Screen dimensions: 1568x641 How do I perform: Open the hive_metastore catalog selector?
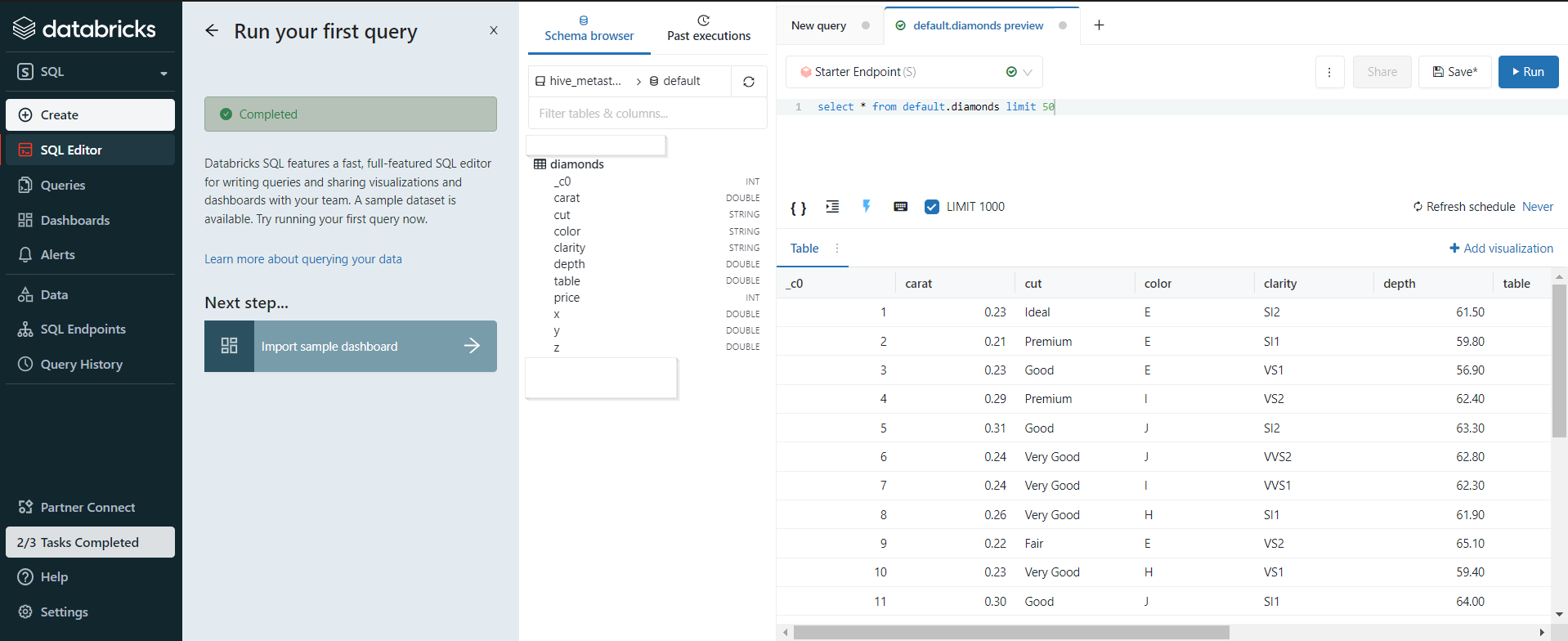tap(578, 81)
